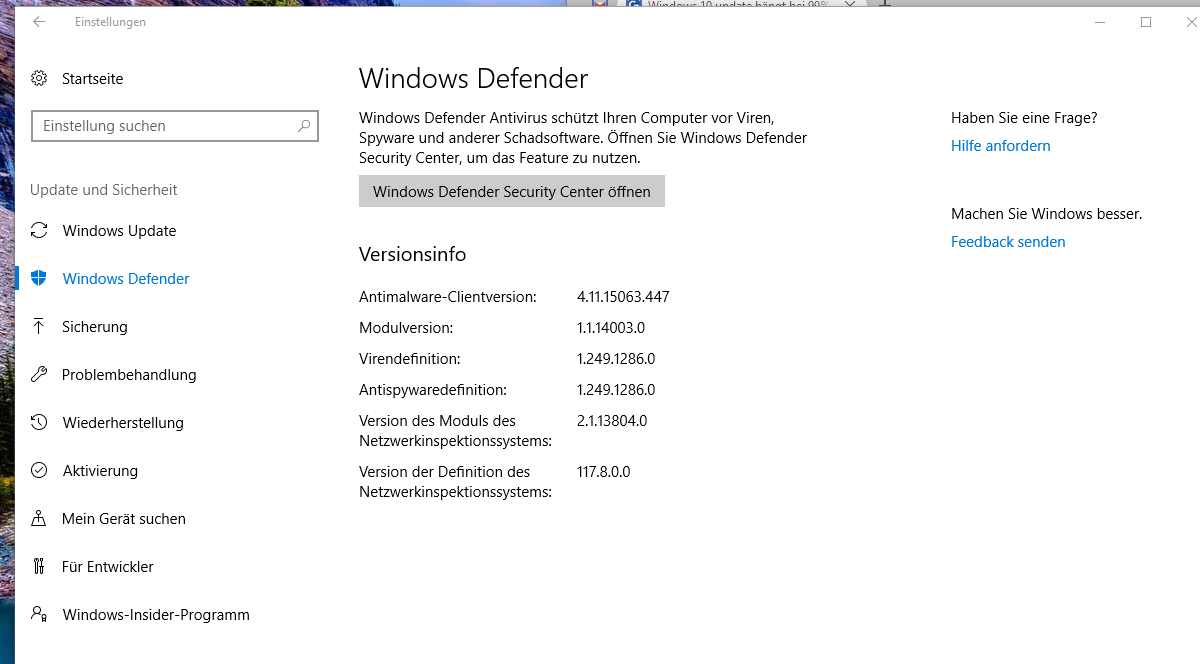Viewport: 1200px width, 664px height.
Task: Click the Update und Sicherheit heading
Action: (x=104, y=190)
